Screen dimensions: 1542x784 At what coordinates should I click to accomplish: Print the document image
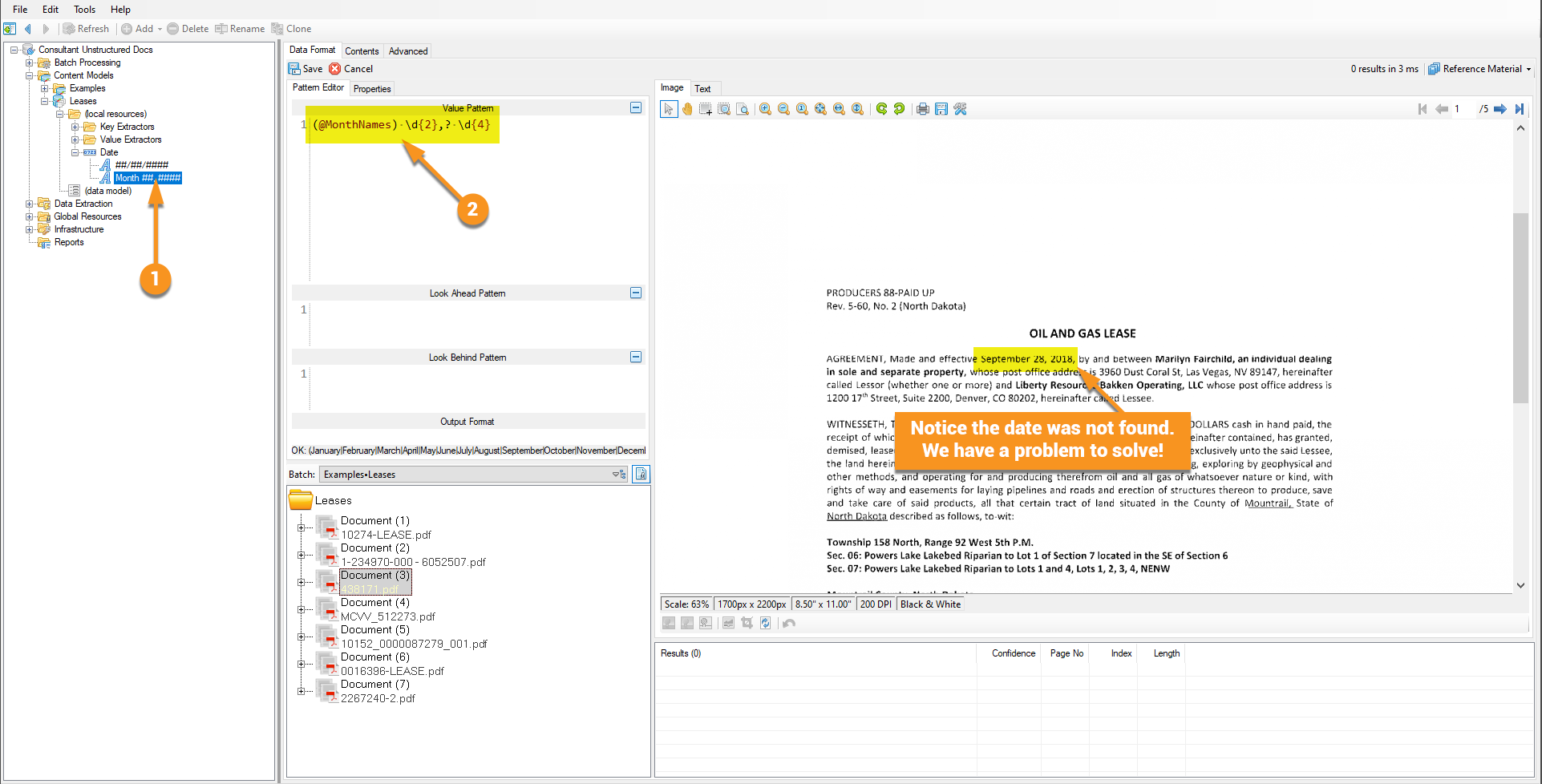(x=923, y=109)
